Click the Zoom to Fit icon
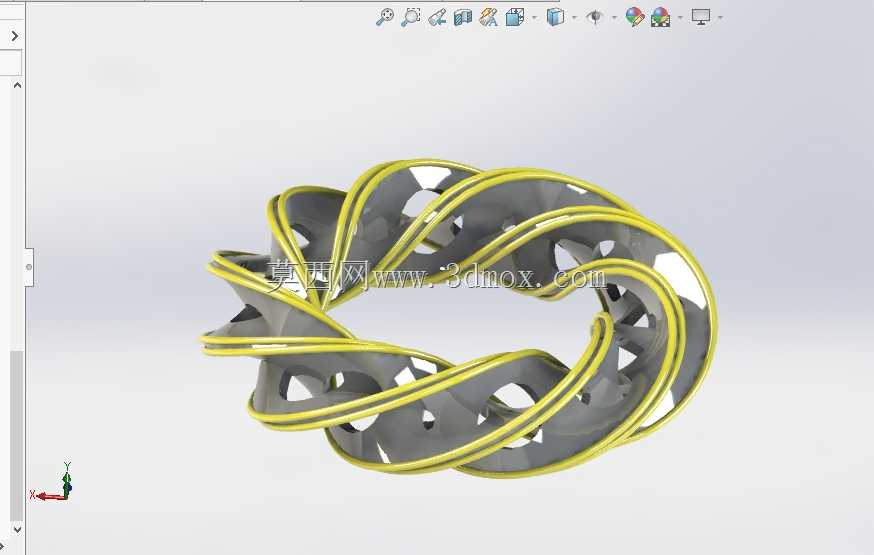The height and width of the screenshot is (555, 874). point(385,17)
